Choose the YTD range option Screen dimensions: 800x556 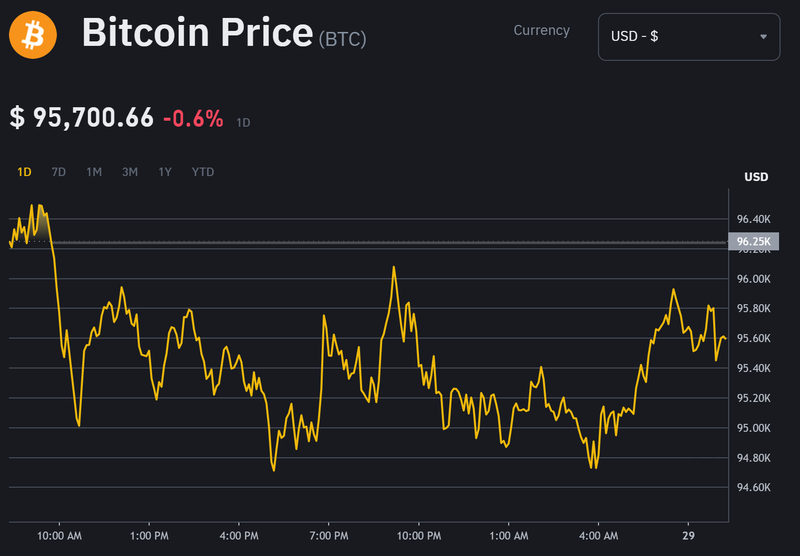coord(203,172)
